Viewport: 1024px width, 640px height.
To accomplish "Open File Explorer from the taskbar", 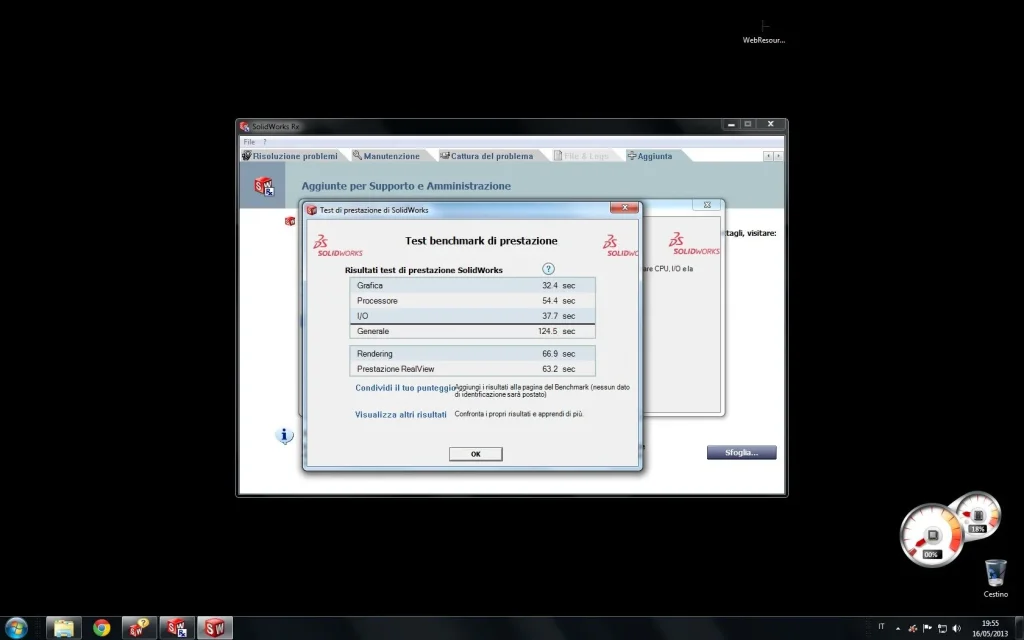I will 63,628.
